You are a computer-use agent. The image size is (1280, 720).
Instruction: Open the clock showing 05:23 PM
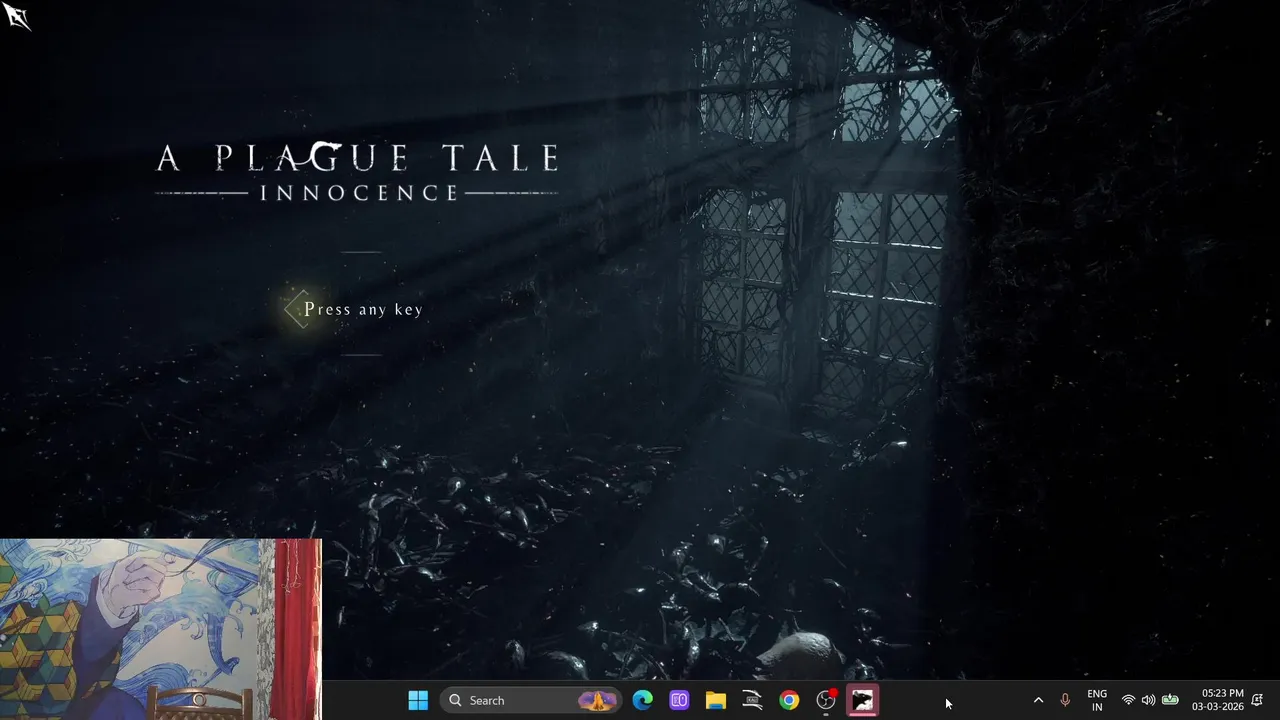tap(1218, 700)
